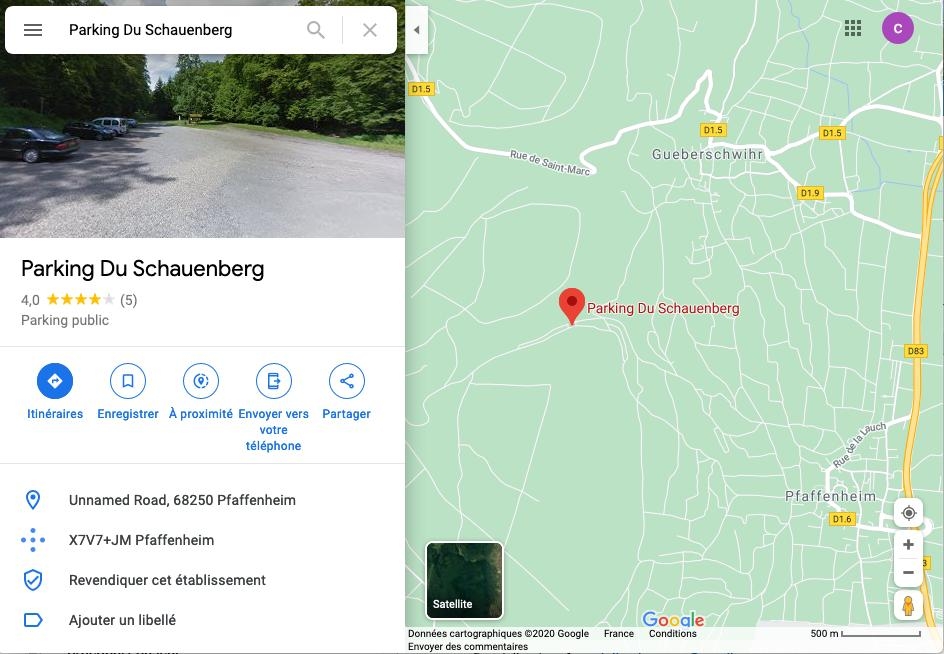Image resolution: width=944 pixels, height=654 pixels.
Task: Switch to Satellite view thumbnail
Action: (464, 580)
